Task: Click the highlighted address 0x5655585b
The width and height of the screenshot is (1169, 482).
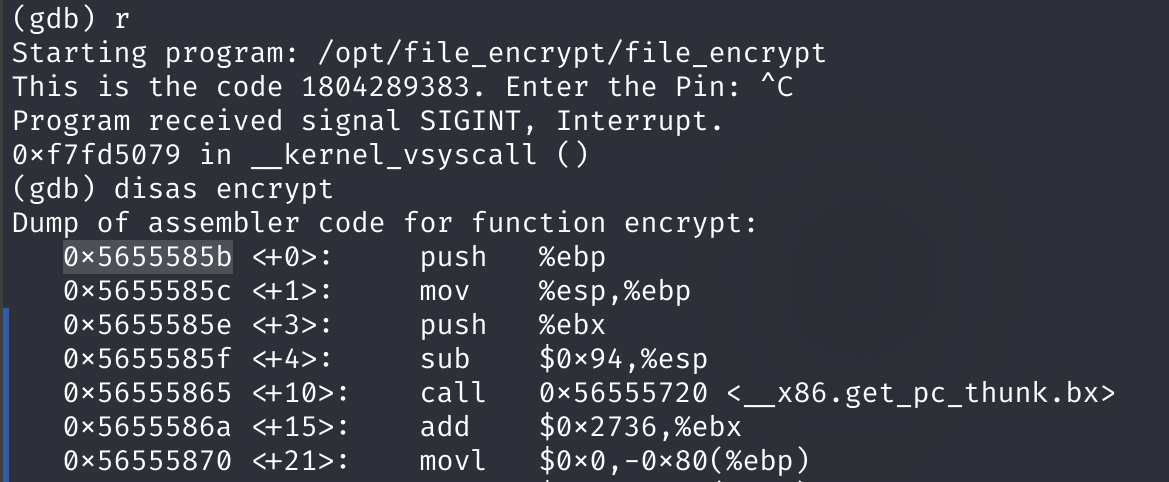Action: (x=148, y=257)
